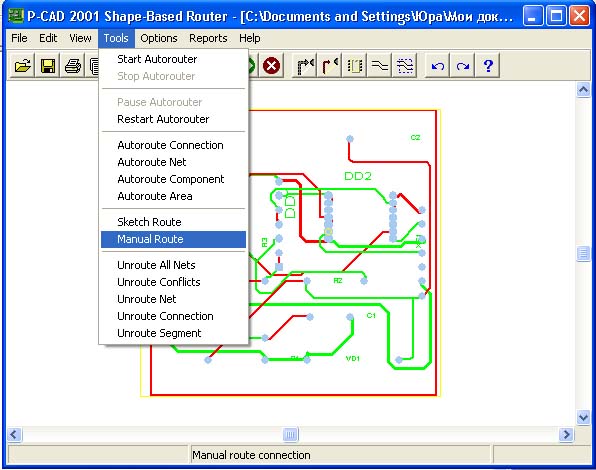Click the C2 component label

(x=415, y=138)
